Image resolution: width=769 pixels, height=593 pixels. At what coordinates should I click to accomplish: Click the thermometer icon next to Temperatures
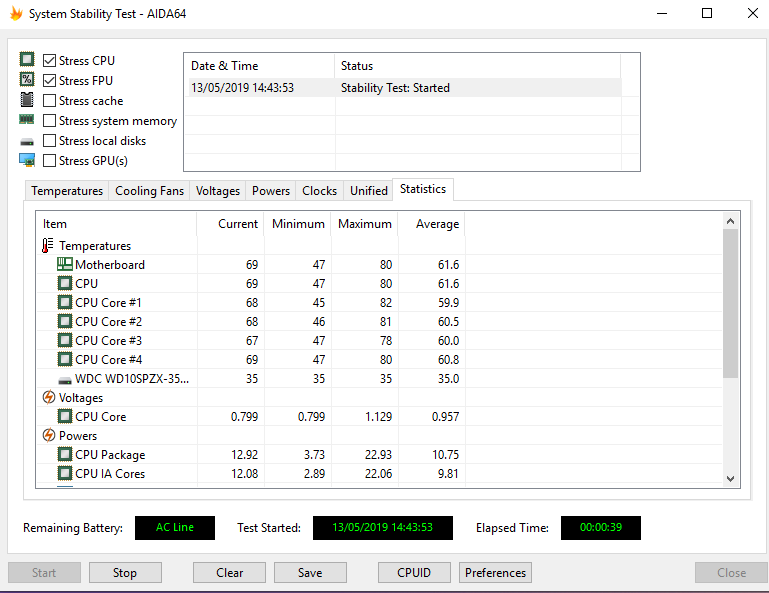tap(48, 245)
